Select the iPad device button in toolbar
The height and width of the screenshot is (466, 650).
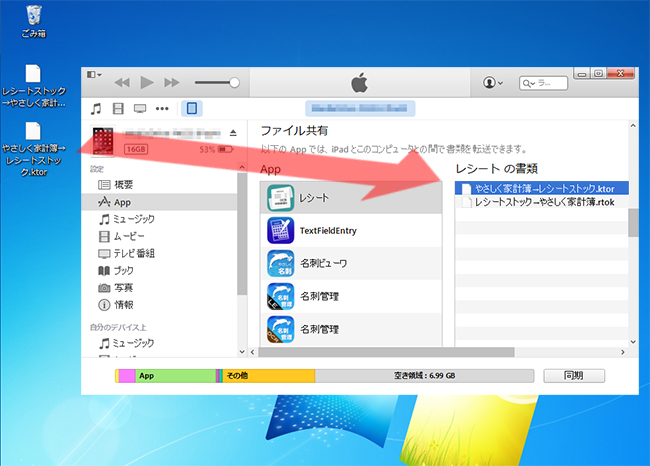[x=192, y=109]
